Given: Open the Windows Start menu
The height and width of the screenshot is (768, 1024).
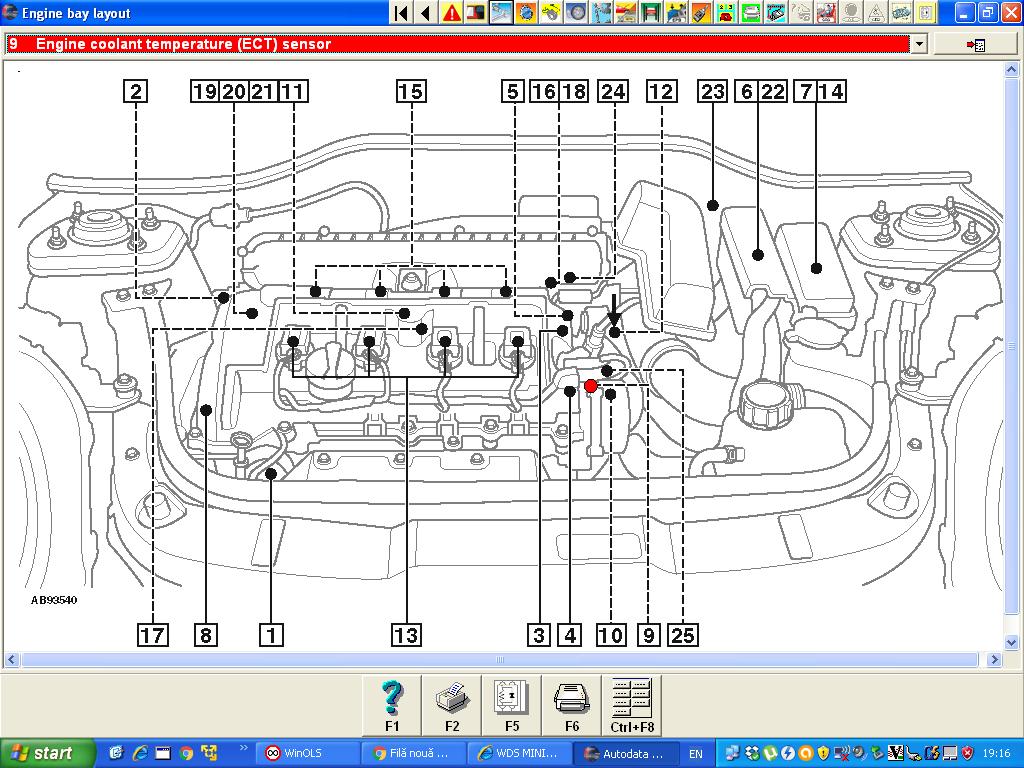Looking at the screenshot, I should pos(48,753).
